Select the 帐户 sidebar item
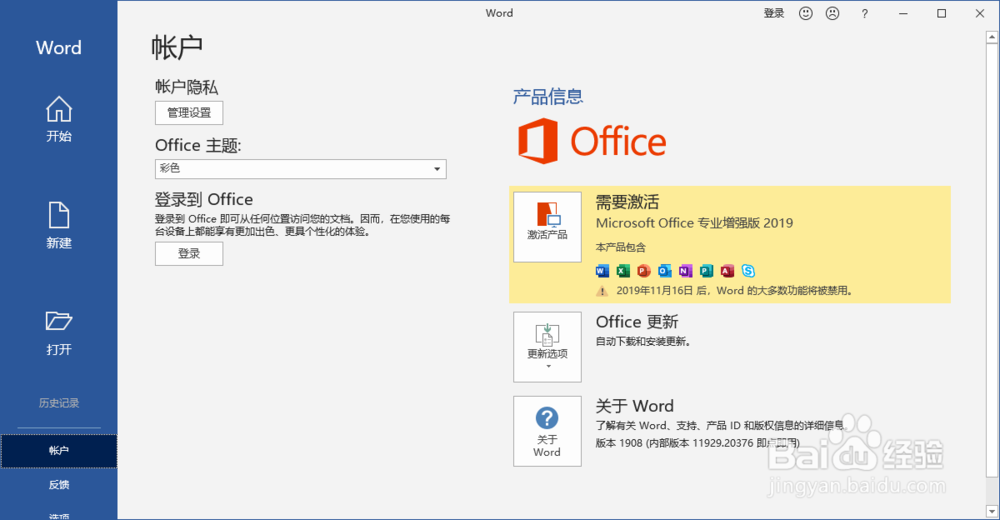This screenshot has height=520, width=1000. coord(59,451)
